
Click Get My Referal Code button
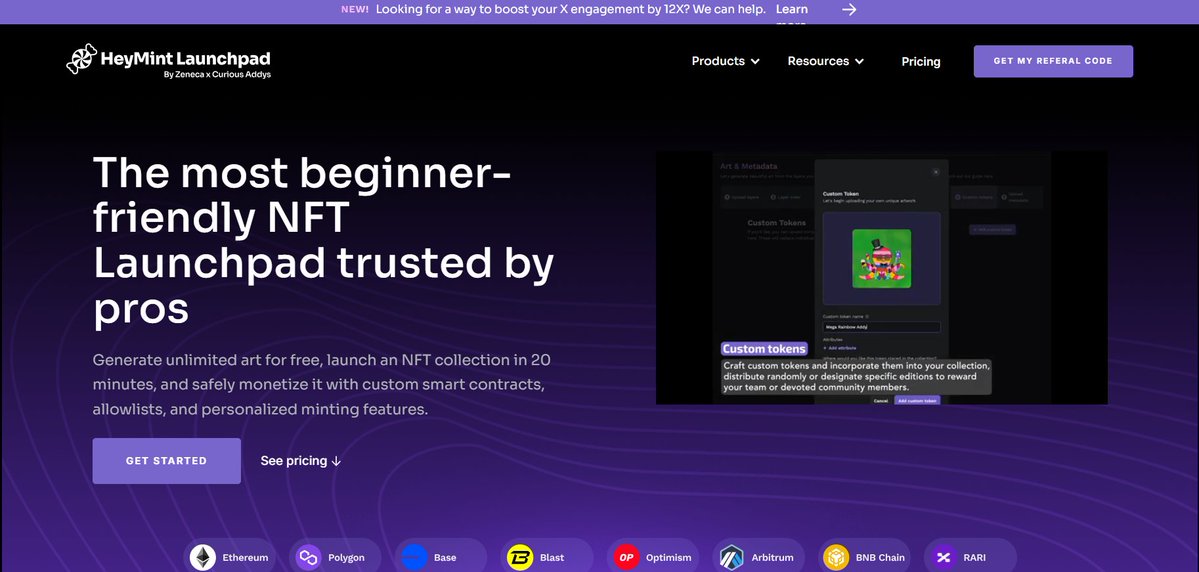click(1053, 61)
